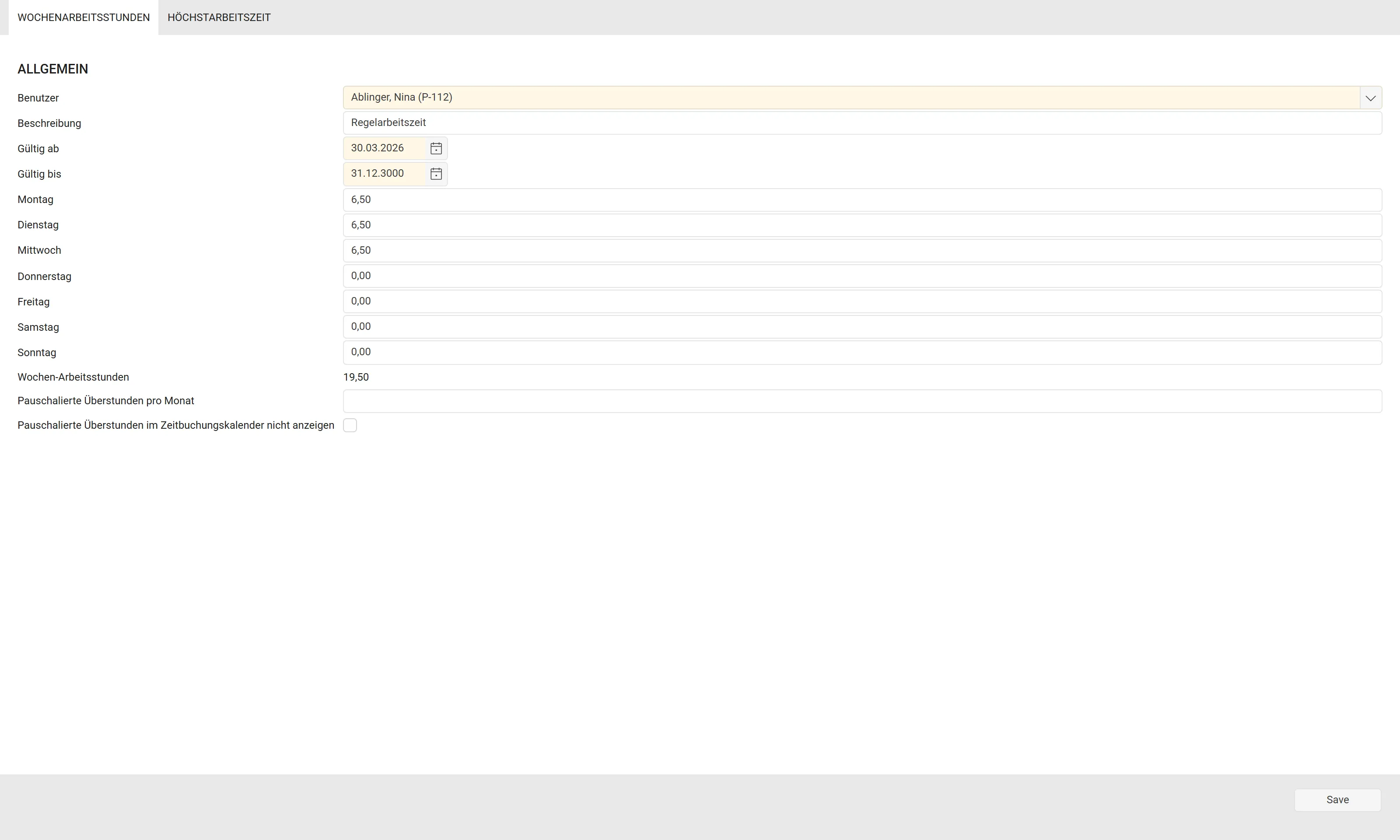Expand the Benutzer dropdown arrow
Viewport: 1400px width, 840px height.
[1370, 98]
